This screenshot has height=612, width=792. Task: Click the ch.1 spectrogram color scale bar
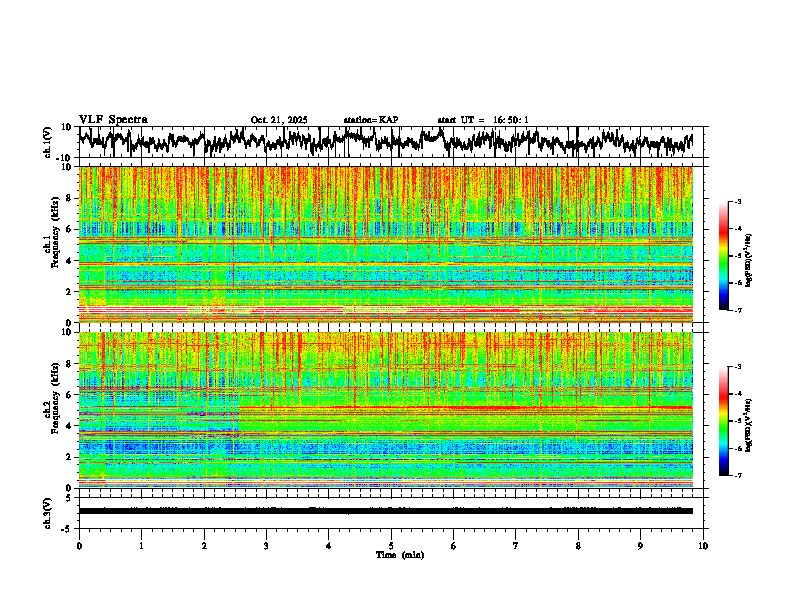(x=724, y=256)
